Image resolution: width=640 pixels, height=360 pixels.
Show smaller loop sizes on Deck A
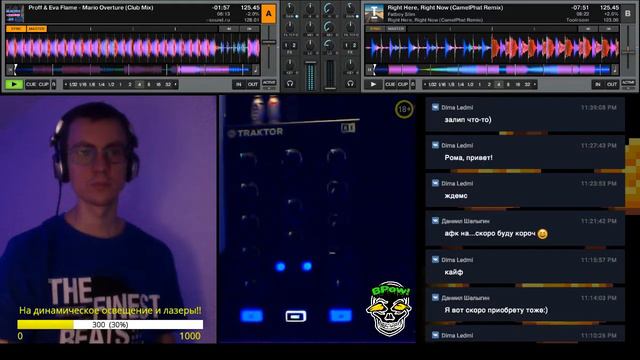[x=66, y=84]
